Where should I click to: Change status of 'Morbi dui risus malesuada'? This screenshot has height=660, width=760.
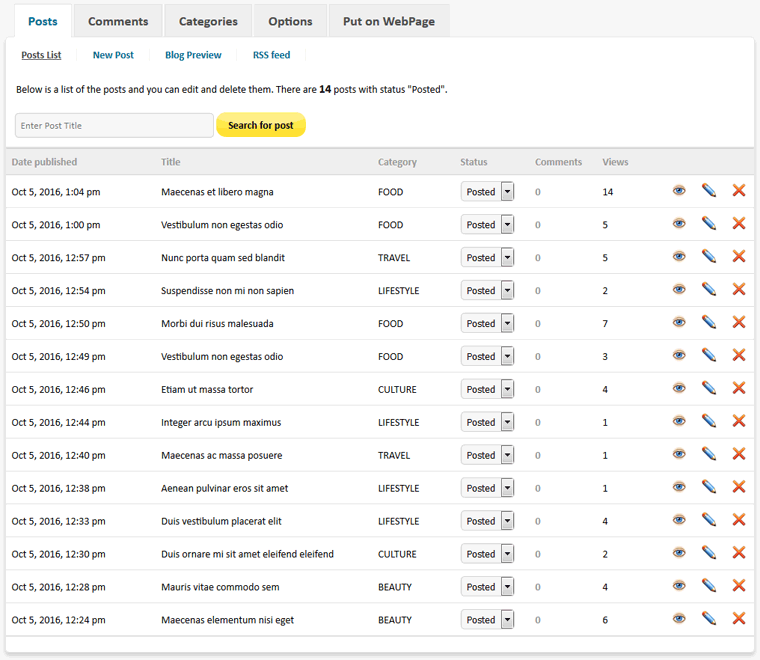(x=487, y=324)
